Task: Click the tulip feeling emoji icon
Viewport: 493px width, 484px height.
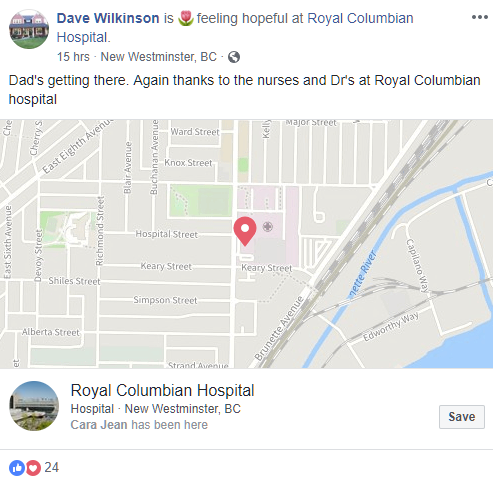Action: click(x=186, y=18)
